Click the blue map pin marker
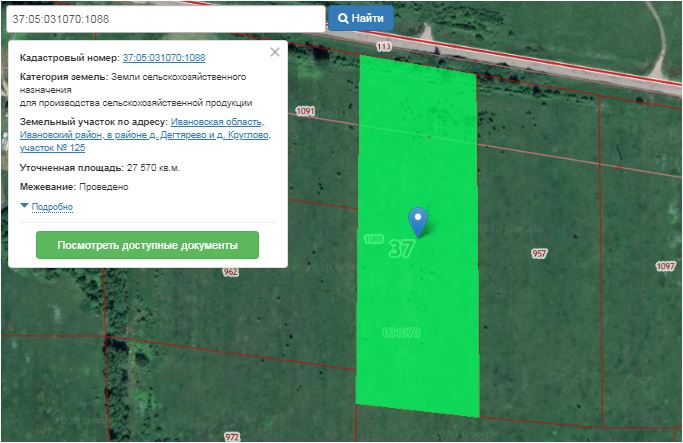The height and width of the screenshot is (443, 683). (x=418, y=220)
